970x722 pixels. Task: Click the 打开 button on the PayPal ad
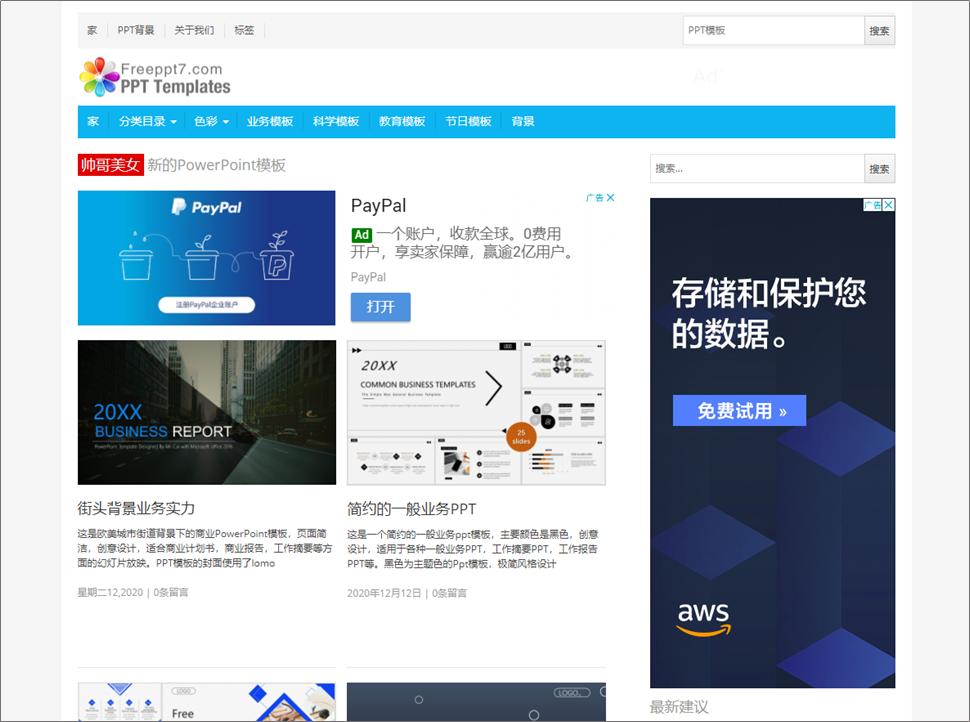click(x=379, y=308)
